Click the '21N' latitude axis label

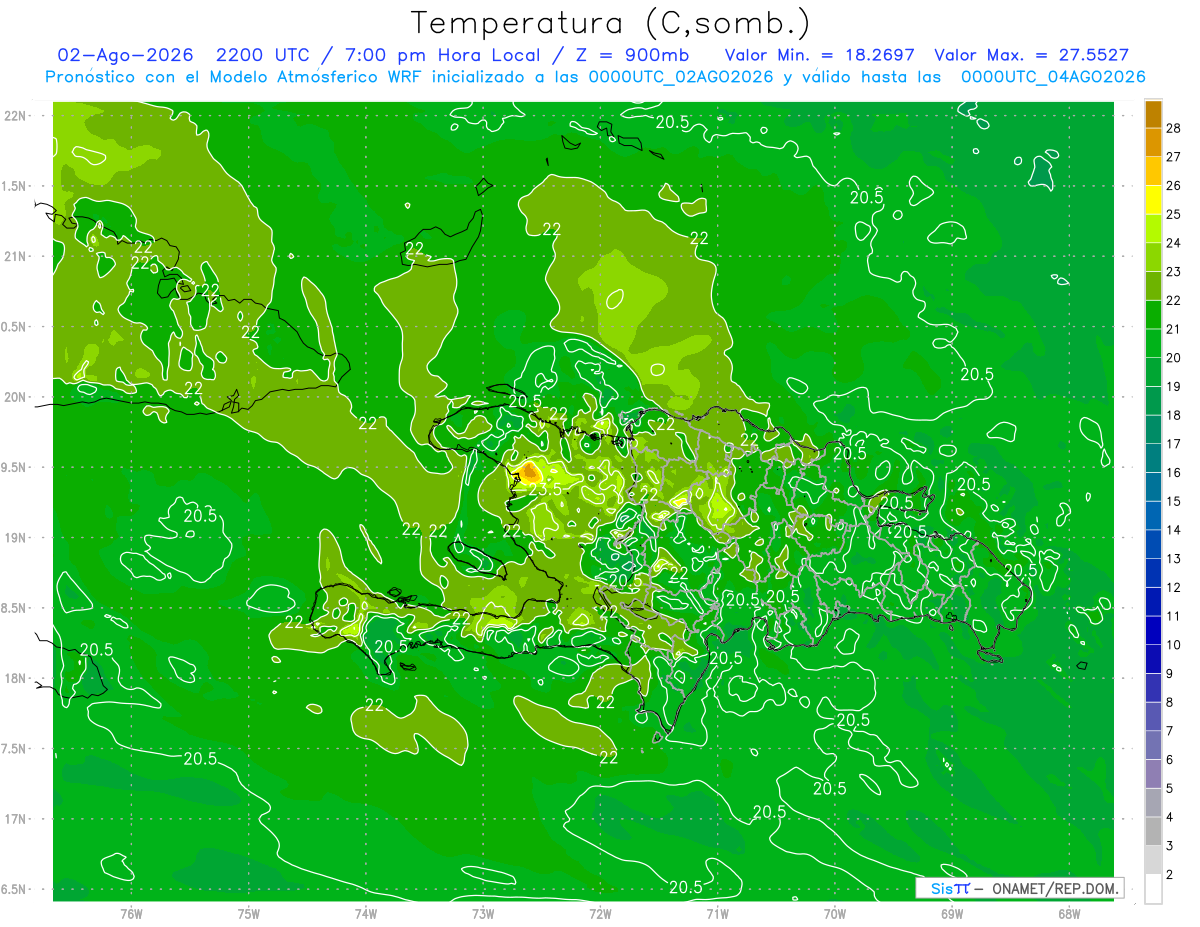click(x=15, y=257)
